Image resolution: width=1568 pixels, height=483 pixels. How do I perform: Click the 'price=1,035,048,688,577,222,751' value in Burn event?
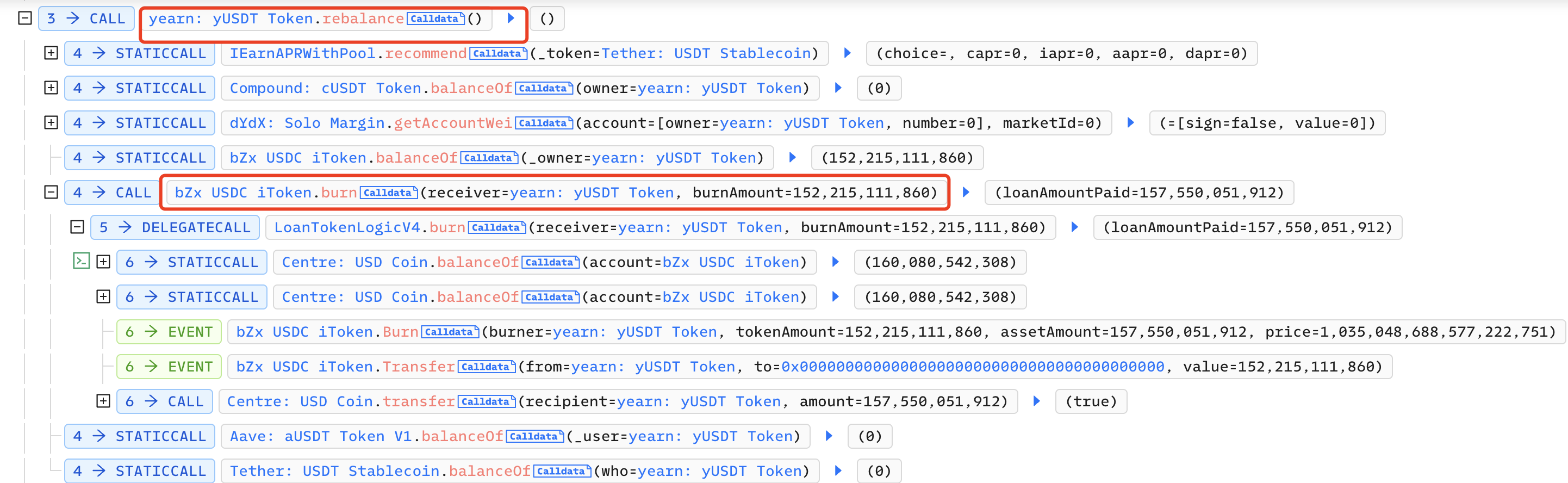[1406, 332]
